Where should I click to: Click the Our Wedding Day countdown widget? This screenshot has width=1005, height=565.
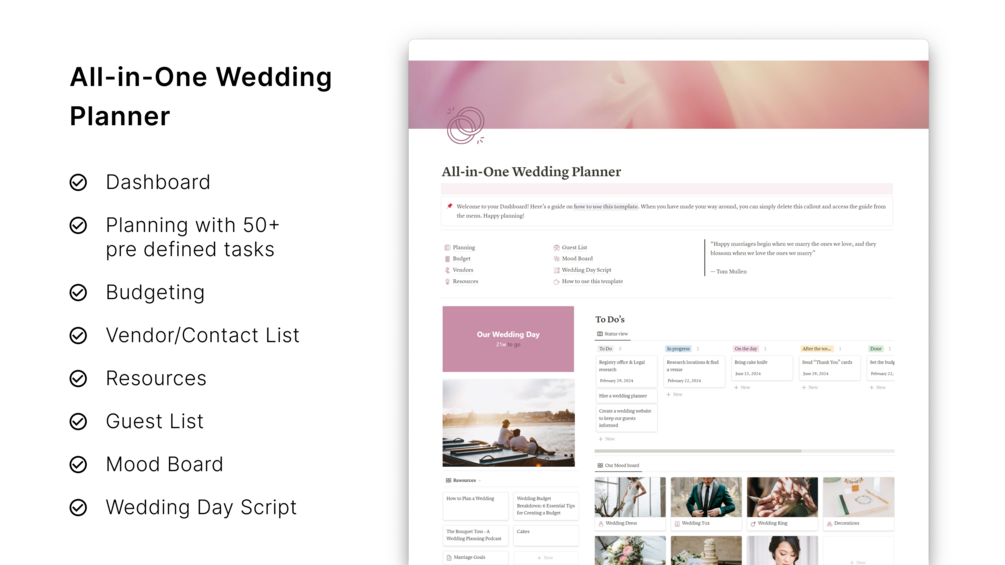pyautogui.click(x=508, y=339)
